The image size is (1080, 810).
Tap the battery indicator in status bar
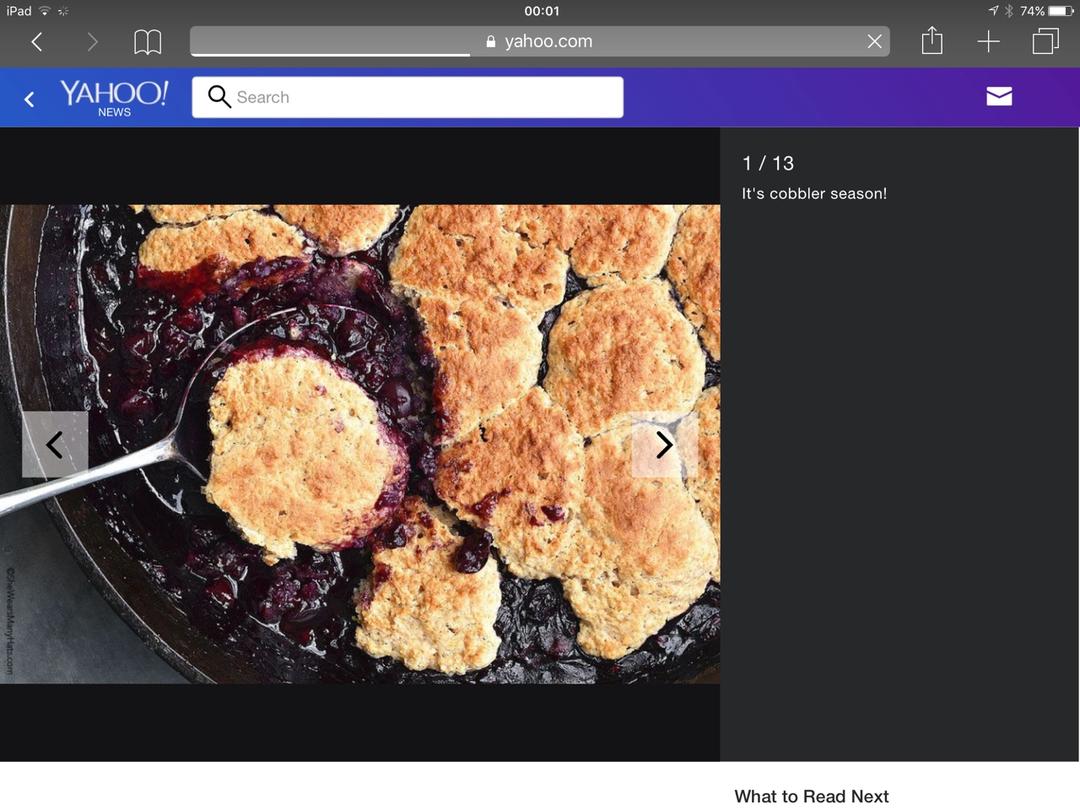coord(1060,11)
